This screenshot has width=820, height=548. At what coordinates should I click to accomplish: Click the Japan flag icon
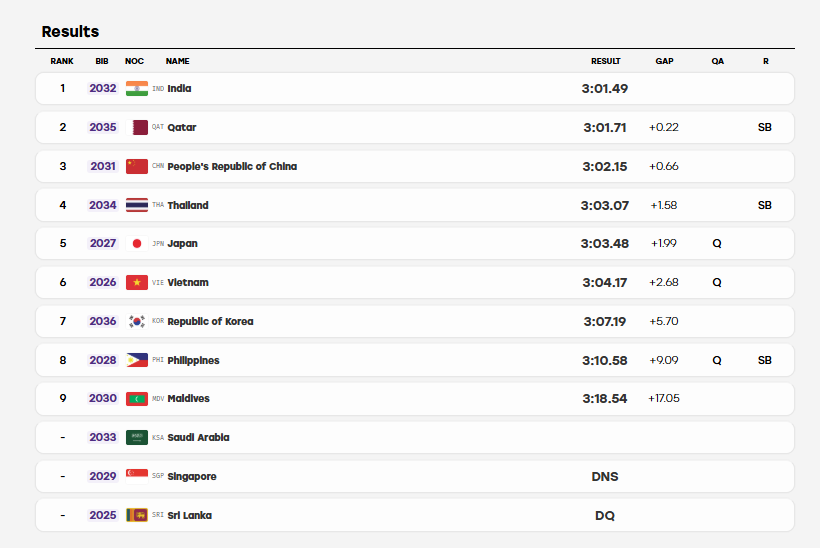pyautogui.click(x=136, y=243)
